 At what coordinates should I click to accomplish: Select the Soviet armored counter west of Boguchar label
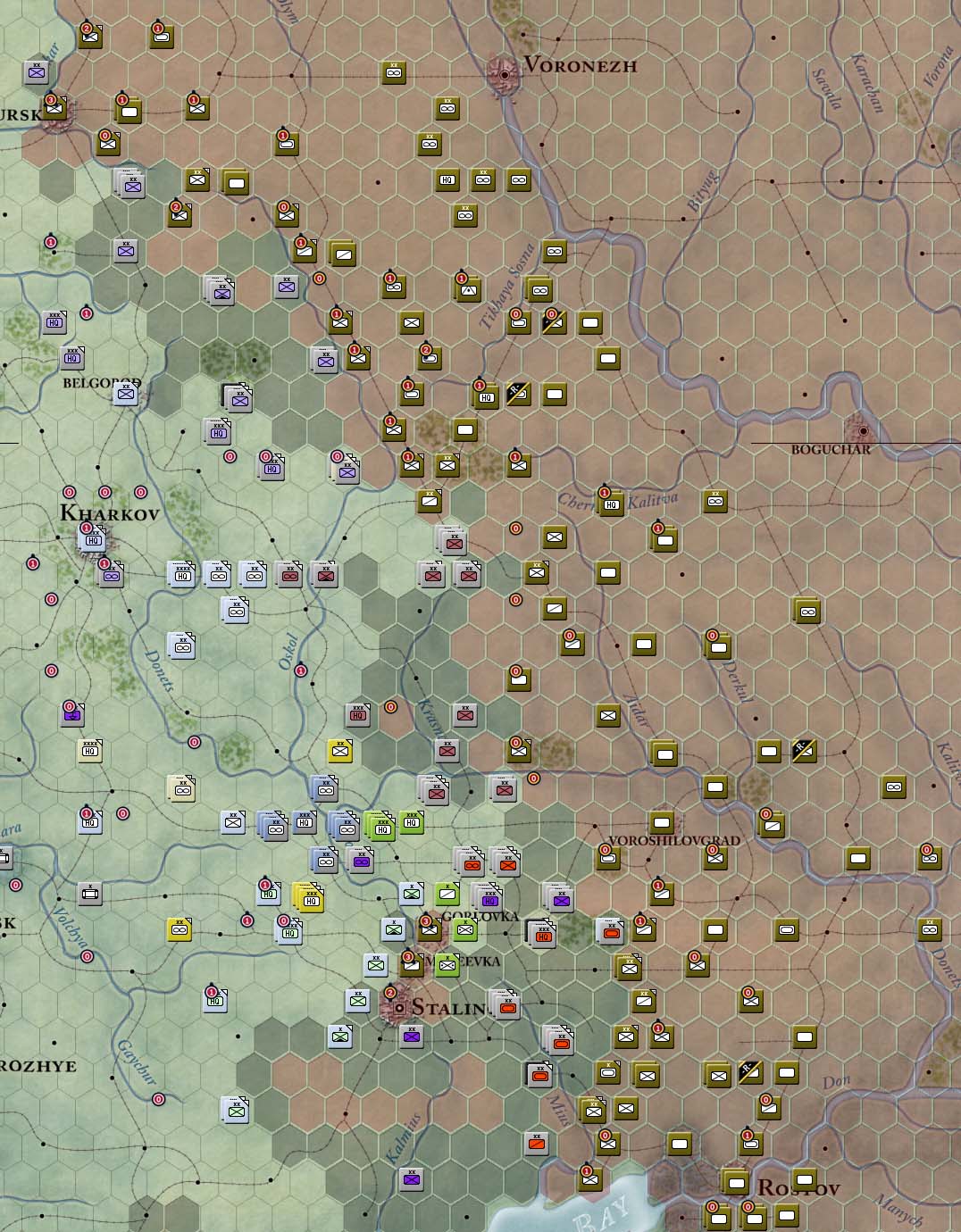coord(714,502)
